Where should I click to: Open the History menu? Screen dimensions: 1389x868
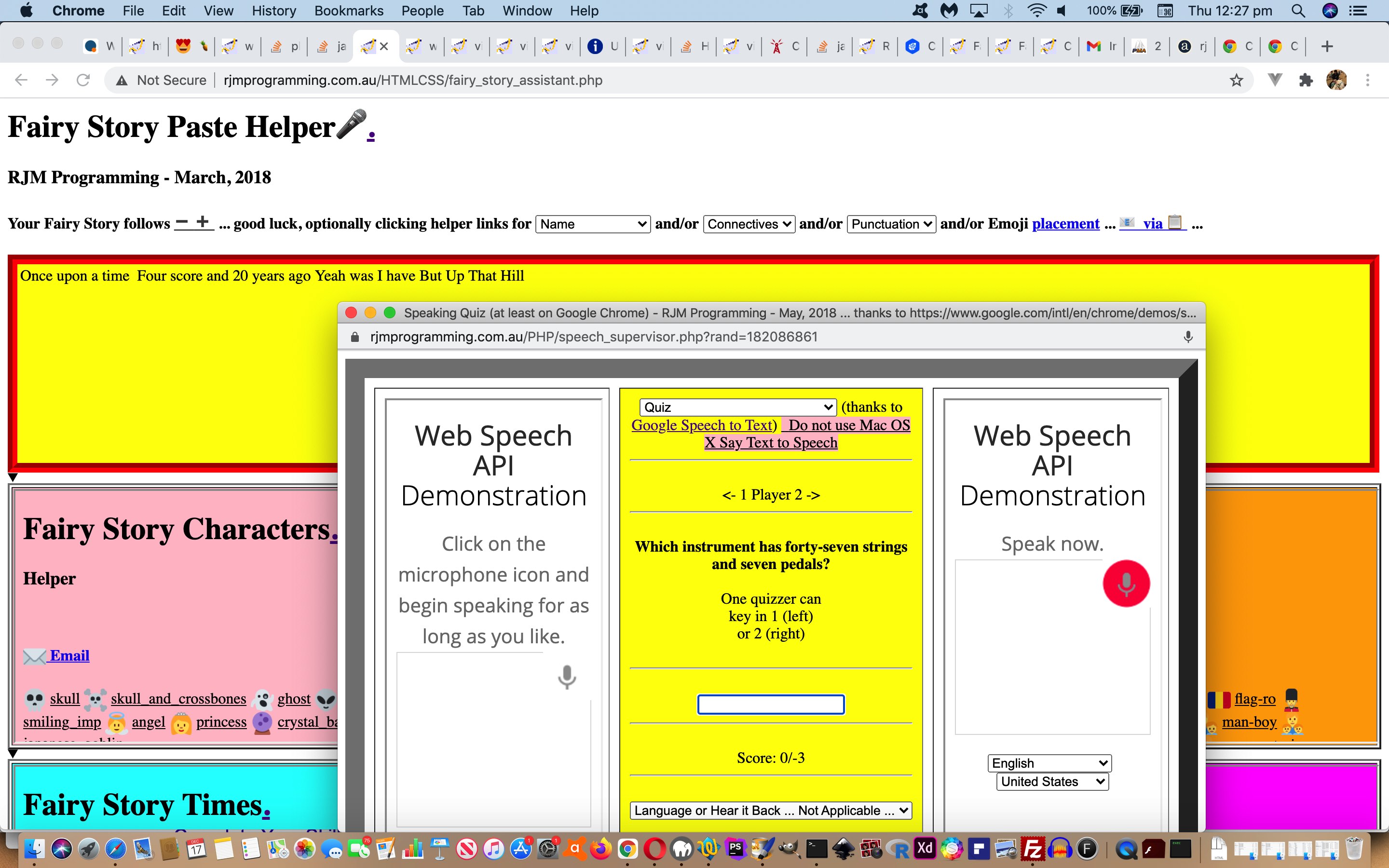point(274,11)
